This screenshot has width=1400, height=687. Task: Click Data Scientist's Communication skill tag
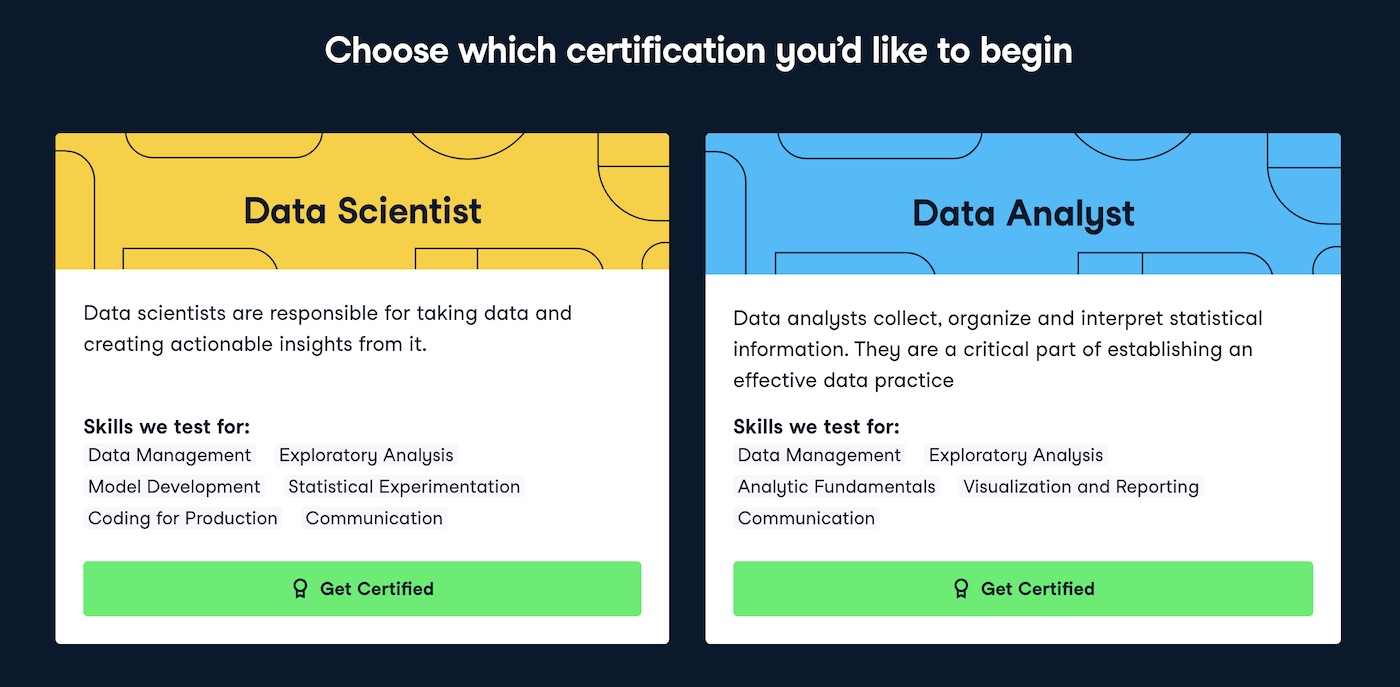pos(374,518)
